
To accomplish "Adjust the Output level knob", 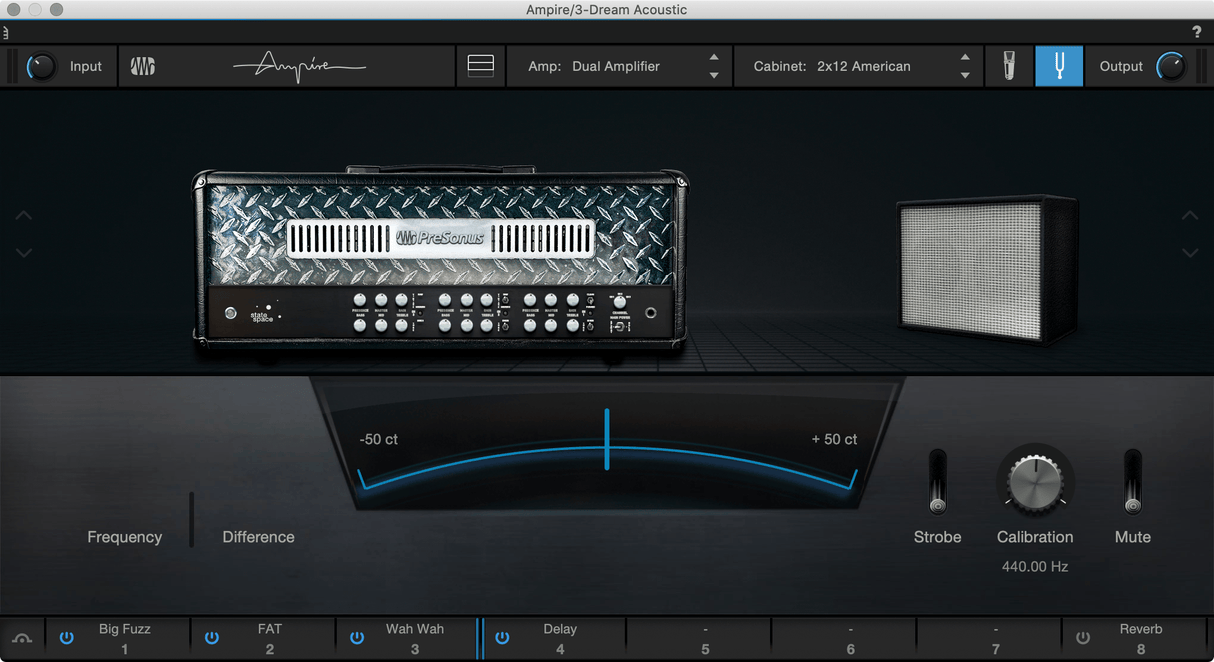I will (1169, 65).
